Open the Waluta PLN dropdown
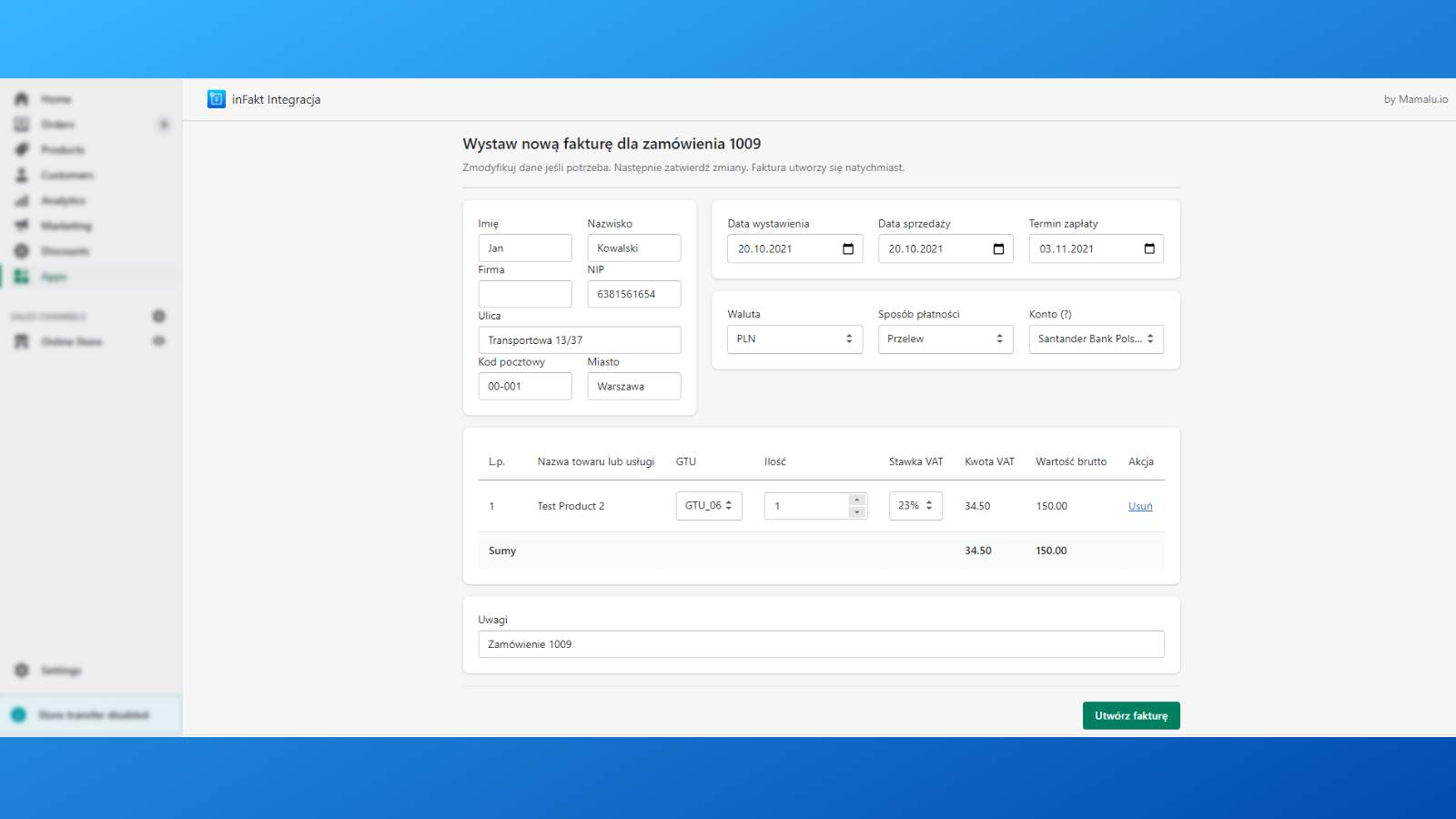The image size is (1456, 819). point(794,339)
